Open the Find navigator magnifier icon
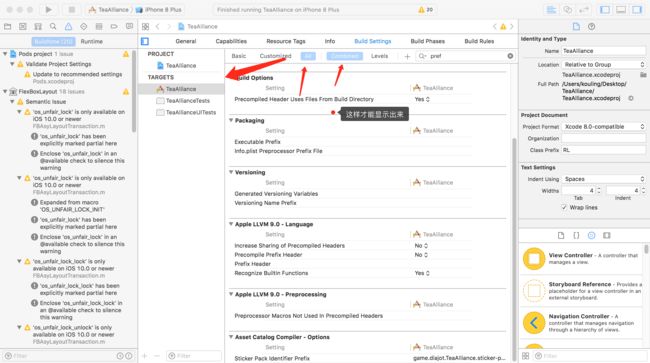This screenshot has width=650, height=363. pyautogui.click(x=53, y=27)
